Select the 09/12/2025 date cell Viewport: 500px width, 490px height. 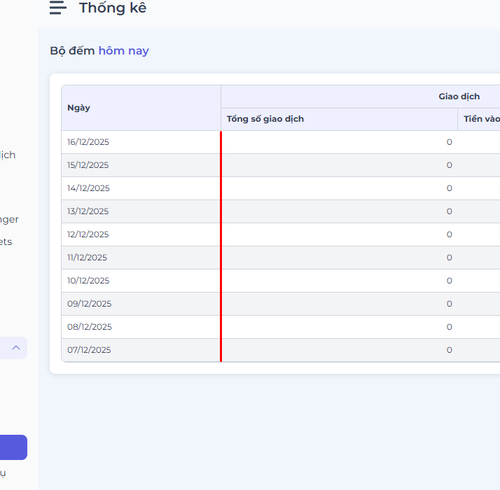pos(141,304)
